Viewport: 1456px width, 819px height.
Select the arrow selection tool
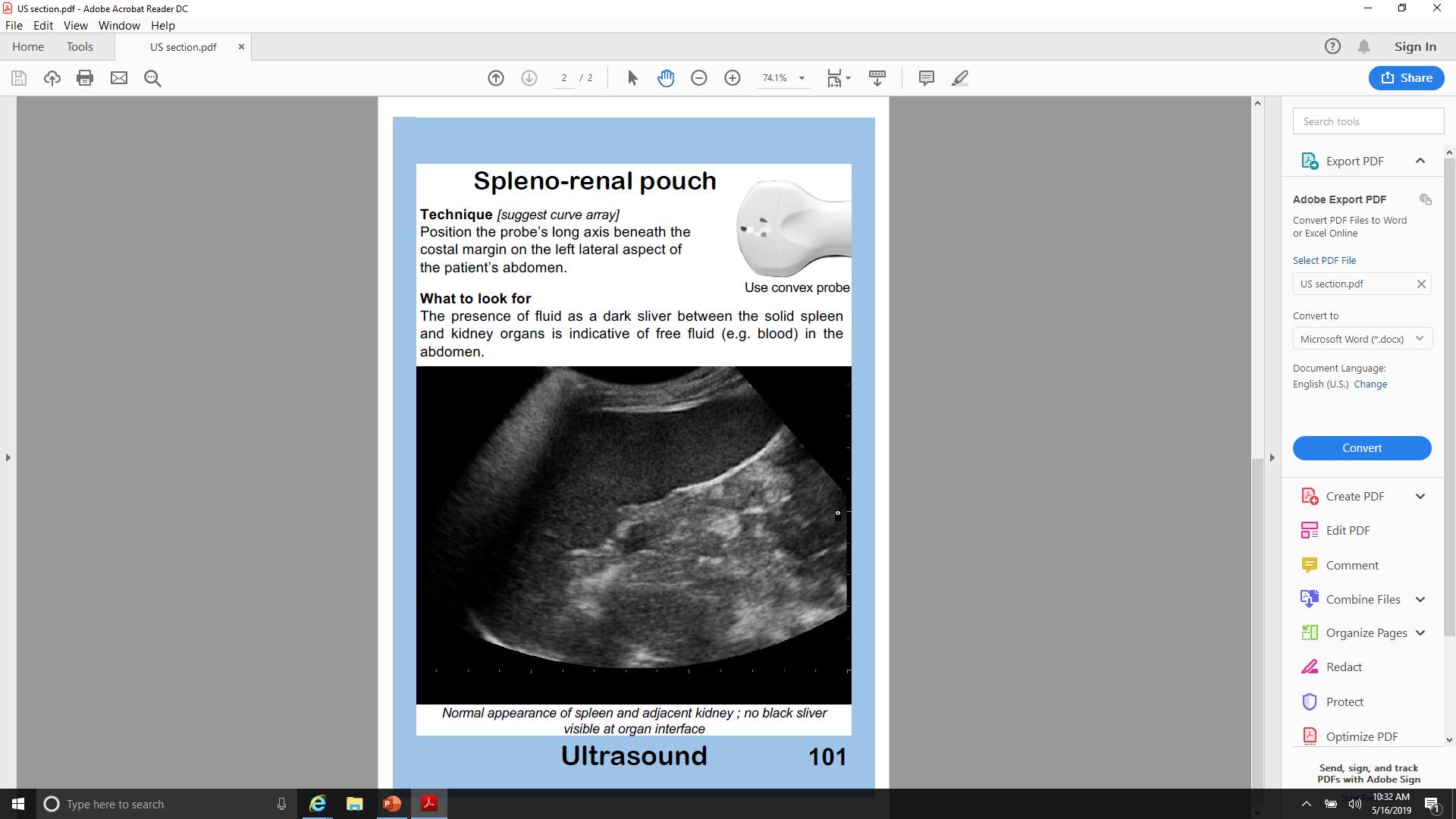tap(632, 78)
